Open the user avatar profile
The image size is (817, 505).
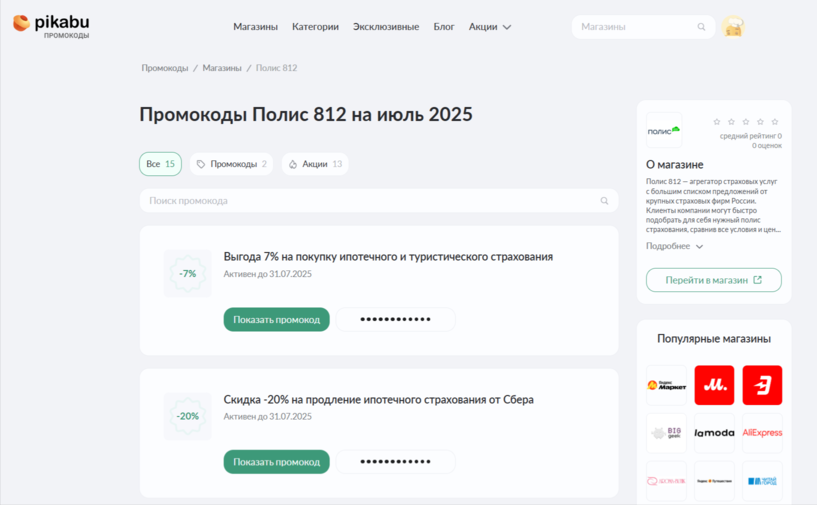733,27
